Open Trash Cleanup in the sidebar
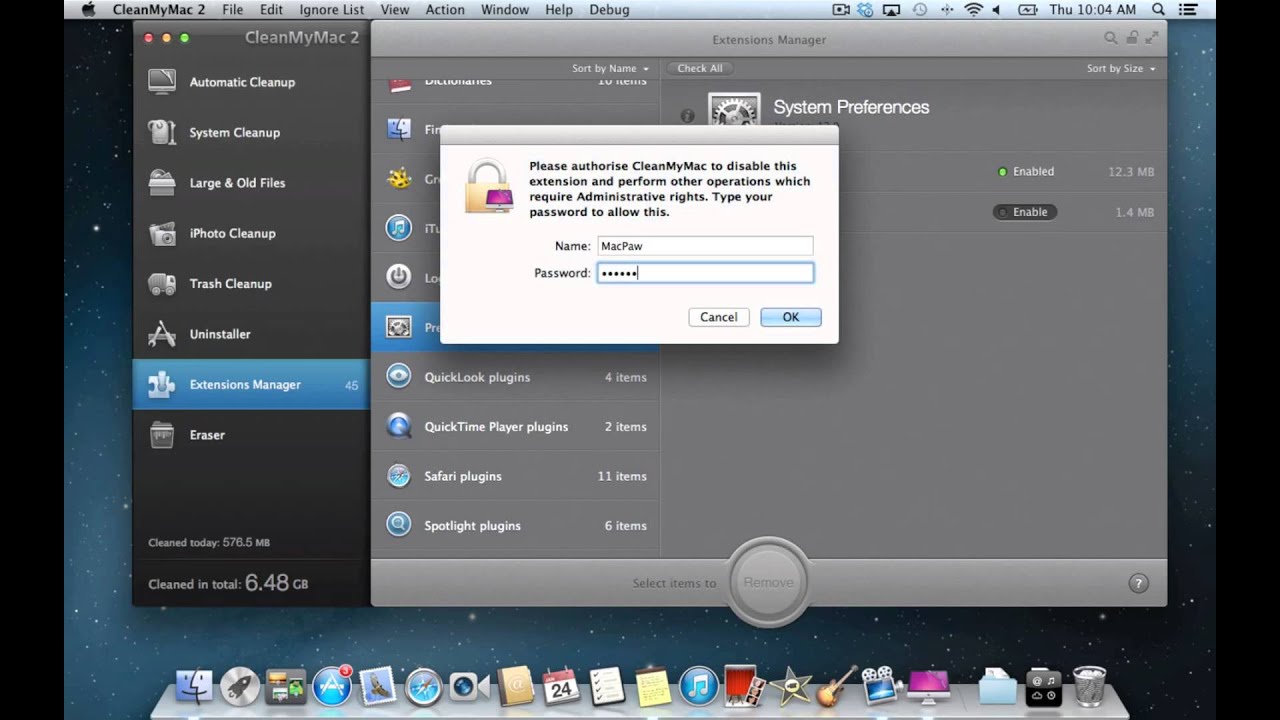1280x720 pixels. [251, 283]
